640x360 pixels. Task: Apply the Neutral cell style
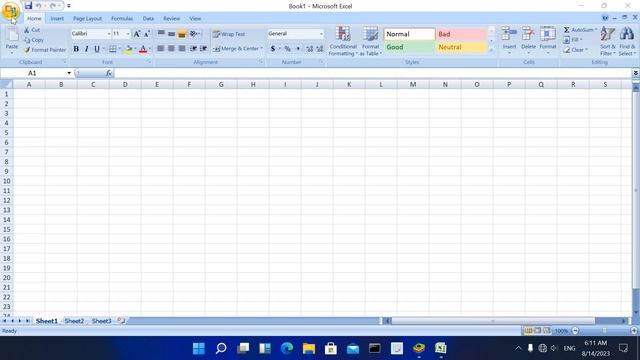[x=462, y=47]
